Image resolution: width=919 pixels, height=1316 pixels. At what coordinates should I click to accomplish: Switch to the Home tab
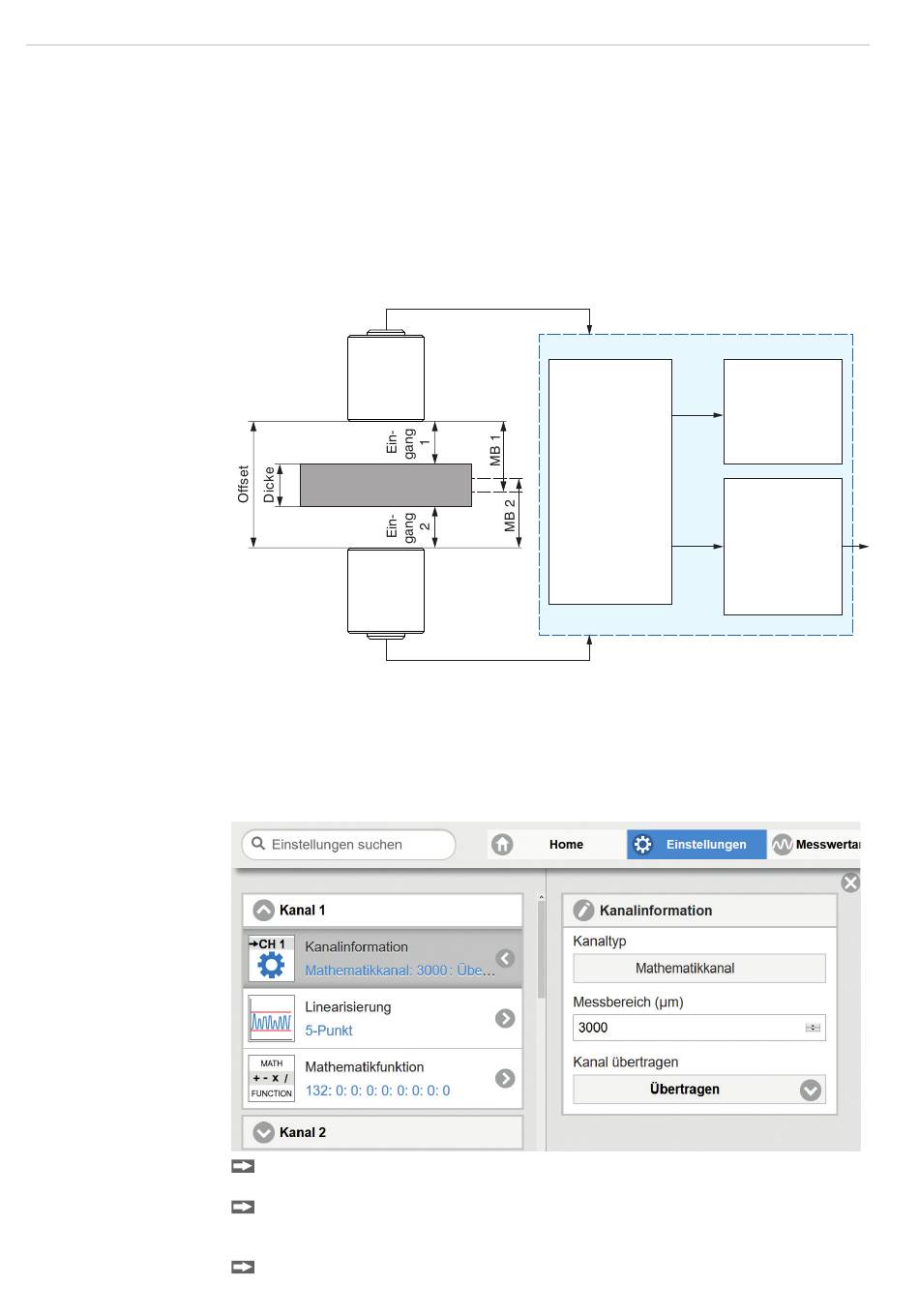566,845
